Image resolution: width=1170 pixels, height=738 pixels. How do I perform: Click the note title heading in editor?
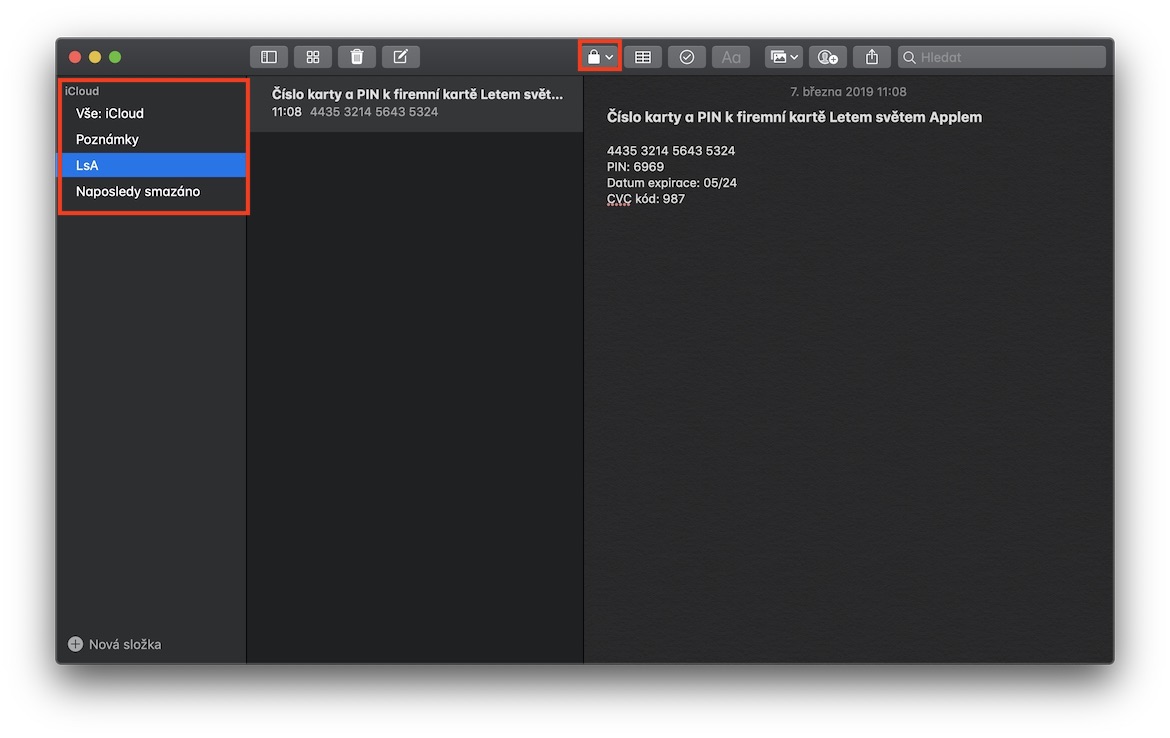(794, 117)
